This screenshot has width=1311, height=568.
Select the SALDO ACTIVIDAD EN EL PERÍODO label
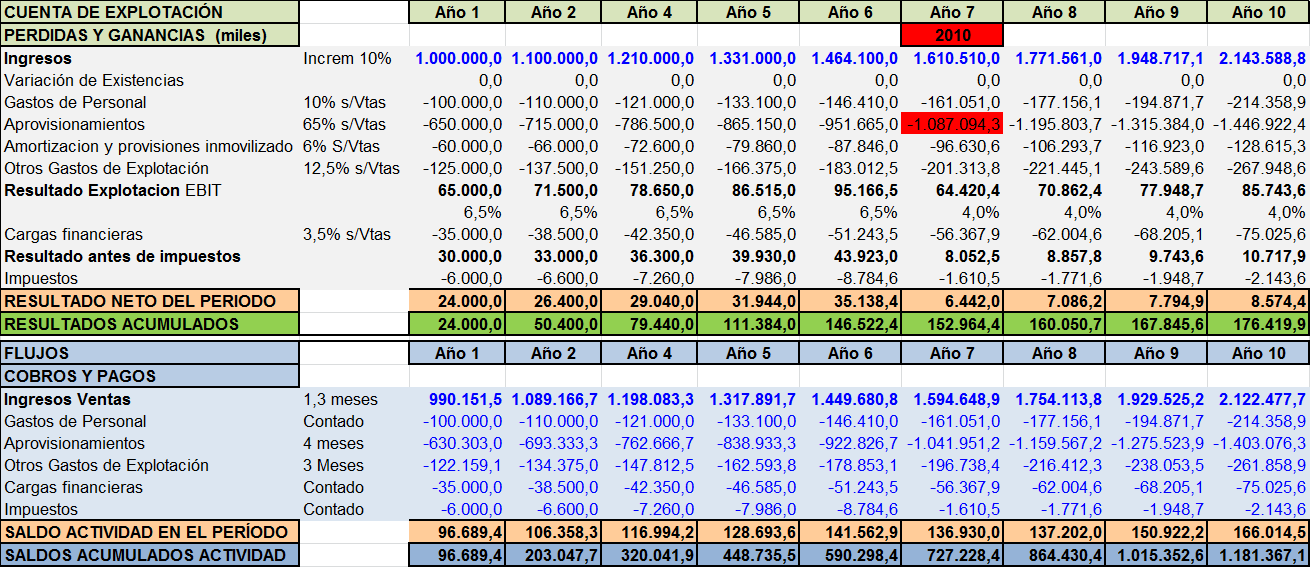tap(150, 532)
